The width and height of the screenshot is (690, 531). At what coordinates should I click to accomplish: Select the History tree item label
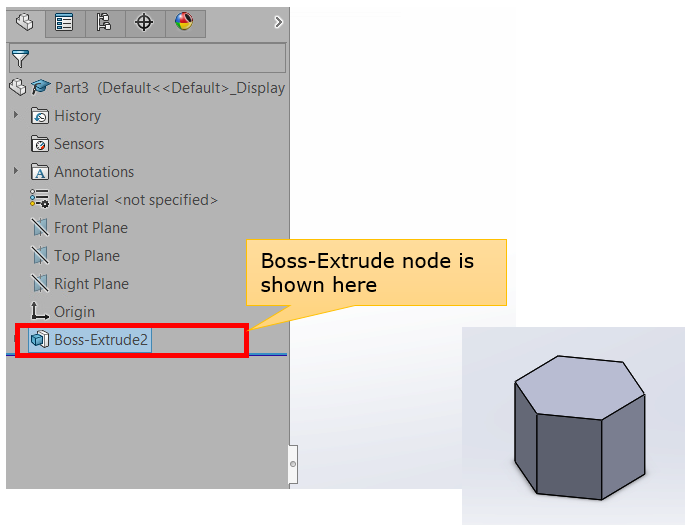(x=78, y=116)
